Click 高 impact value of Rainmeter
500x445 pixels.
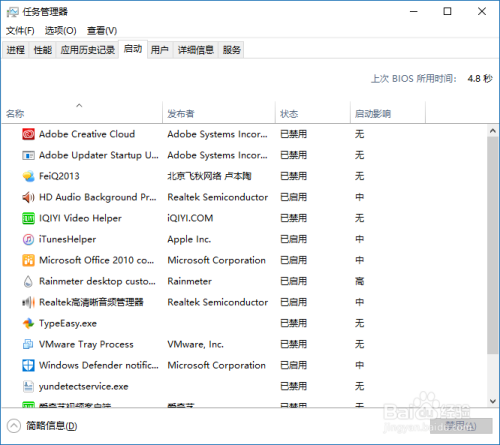[x=359, y=281]
